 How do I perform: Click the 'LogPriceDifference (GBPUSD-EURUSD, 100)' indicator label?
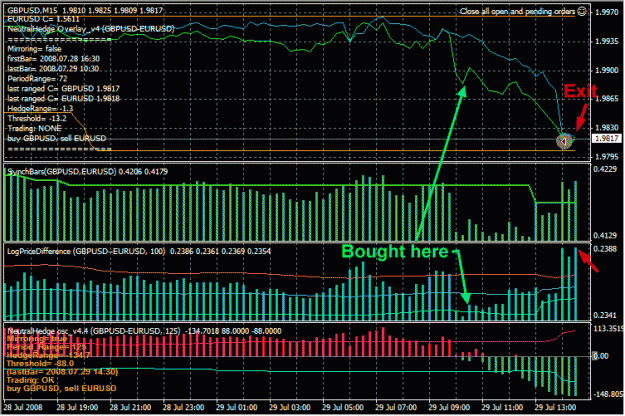pyautogui.click(x=86, y=251)
